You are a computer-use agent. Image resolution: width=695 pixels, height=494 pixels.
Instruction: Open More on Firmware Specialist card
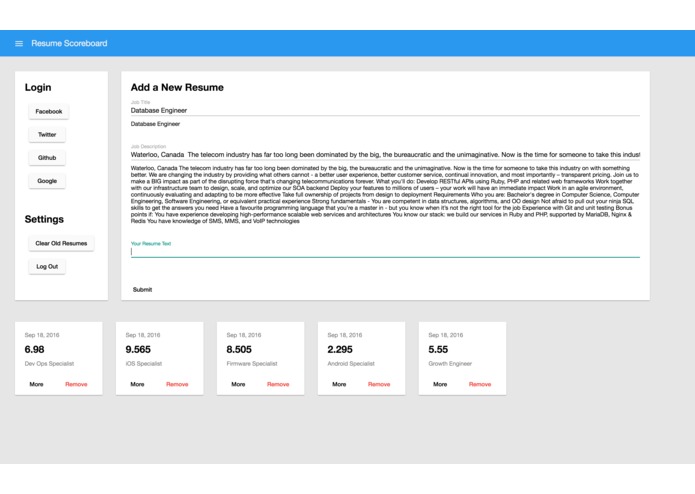click(x=238, y=384)
